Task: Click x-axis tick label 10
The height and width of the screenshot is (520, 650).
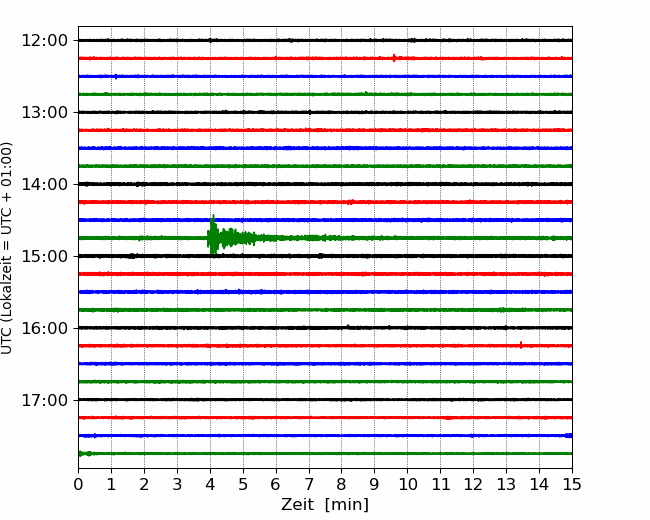Action: pyautogui.click(x=407, y=484)
